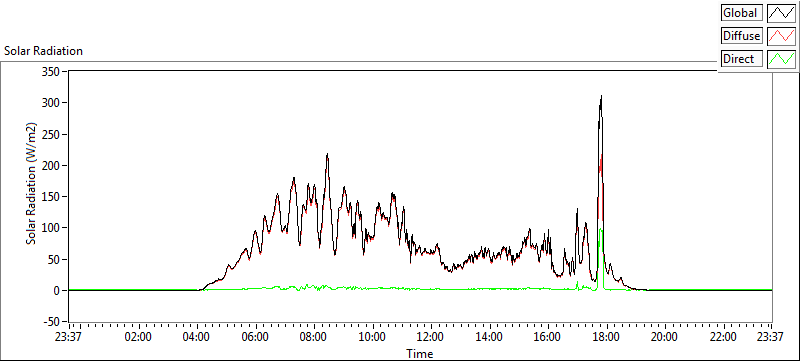Click the leftmost 23:37 time label
This screenshot has height=361, width=800.
point(69,337)
